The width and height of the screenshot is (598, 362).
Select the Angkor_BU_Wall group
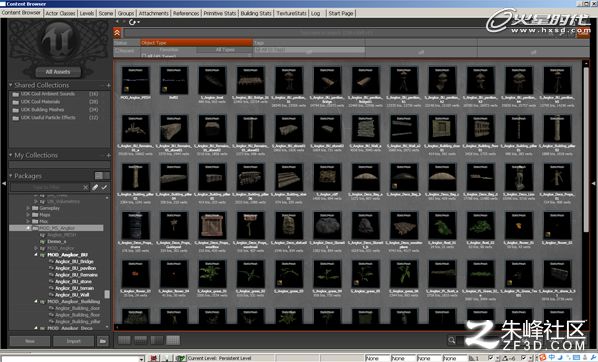(72, 295)
